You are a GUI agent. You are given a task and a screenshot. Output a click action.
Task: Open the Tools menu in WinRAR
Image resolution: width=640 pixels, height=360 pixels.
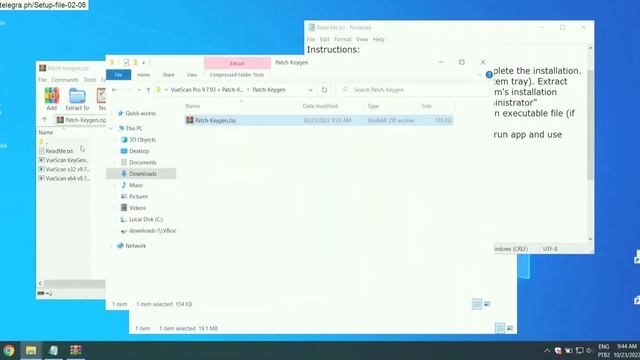click(x=90, y=80)
